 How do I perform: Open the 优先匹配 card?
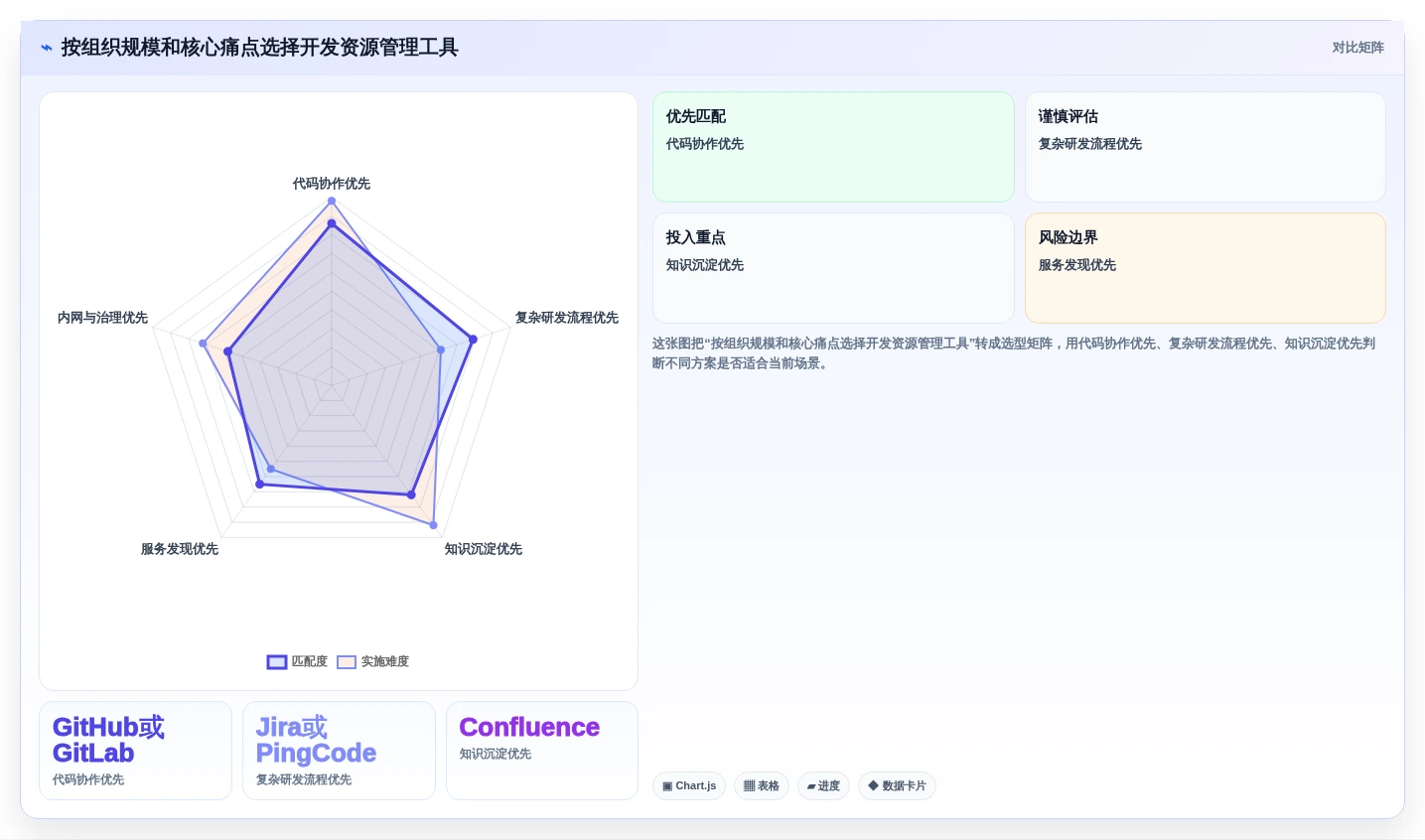click(x=833, y=147)
